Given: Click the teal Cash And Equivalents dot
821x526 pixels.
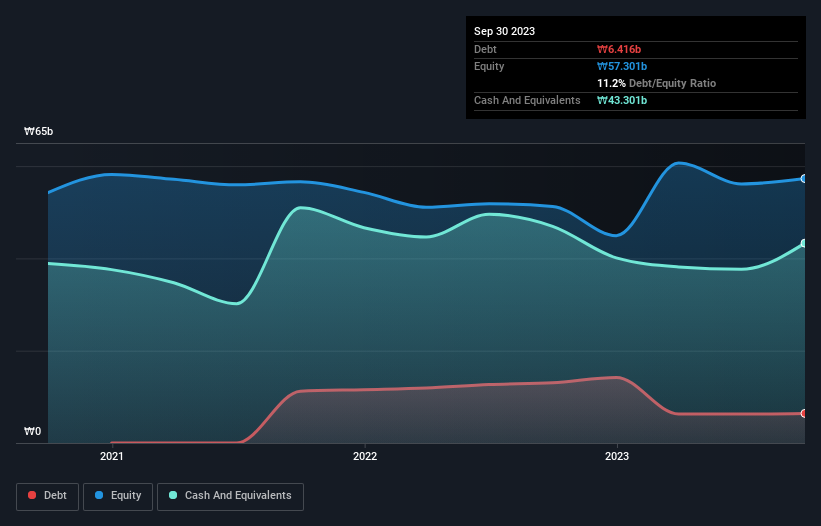Looking at the screenshot, I should [173, 495].
